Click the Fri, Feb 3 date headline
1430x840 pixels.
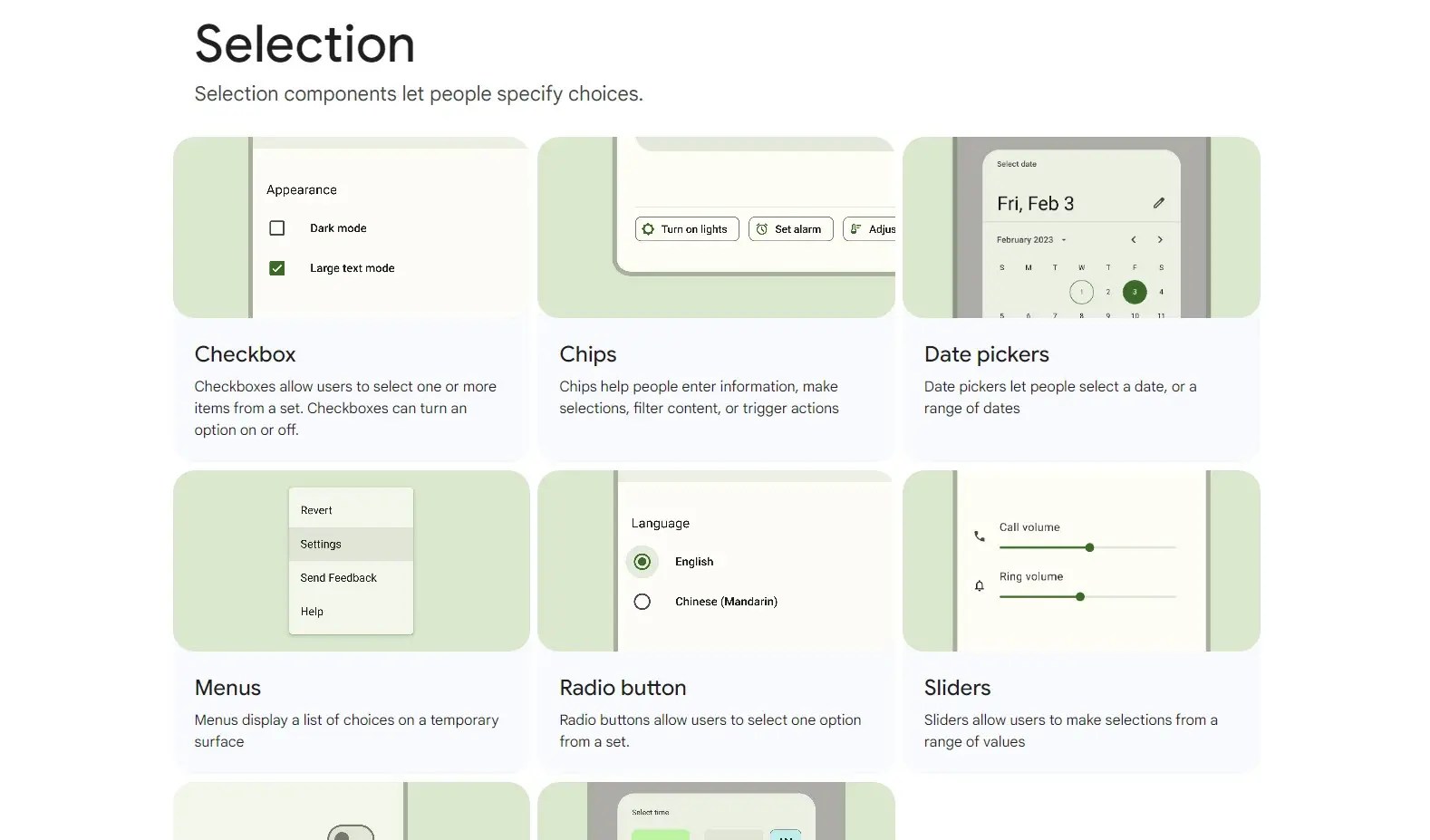point(1035,204)
